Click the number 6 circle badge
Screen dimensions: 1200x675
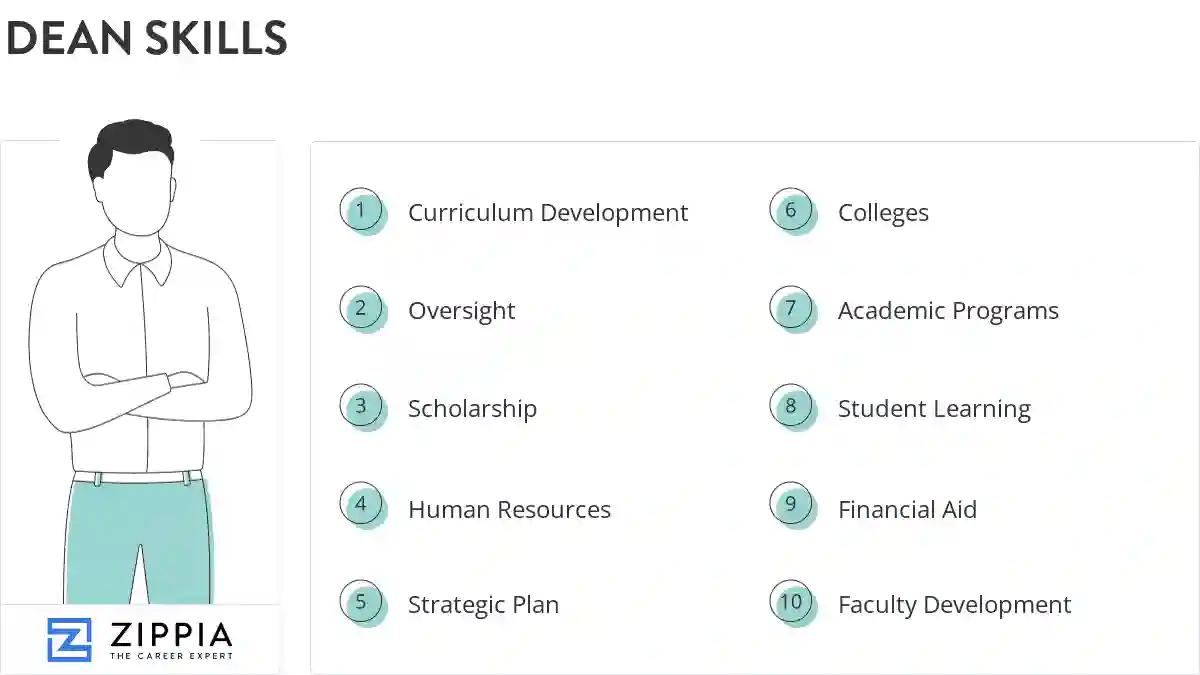coord(791,211)
